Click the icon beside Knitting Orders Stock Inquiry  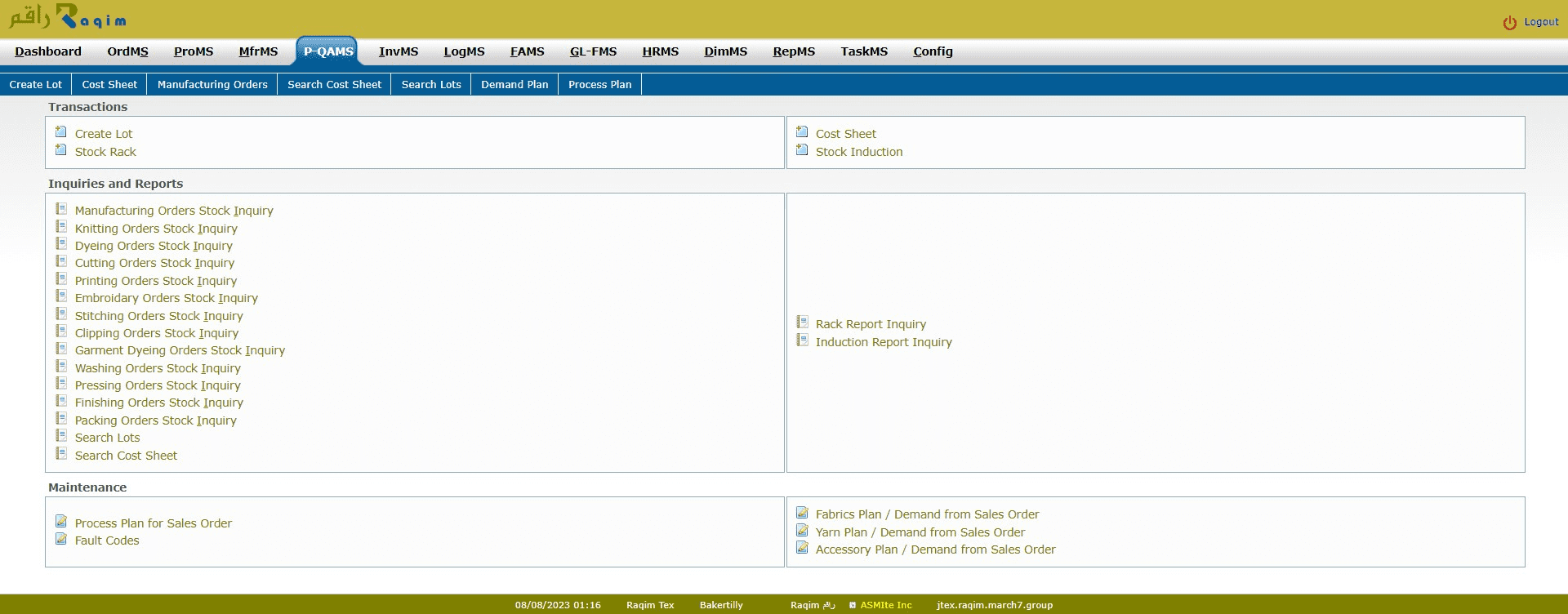click(61, 227)
